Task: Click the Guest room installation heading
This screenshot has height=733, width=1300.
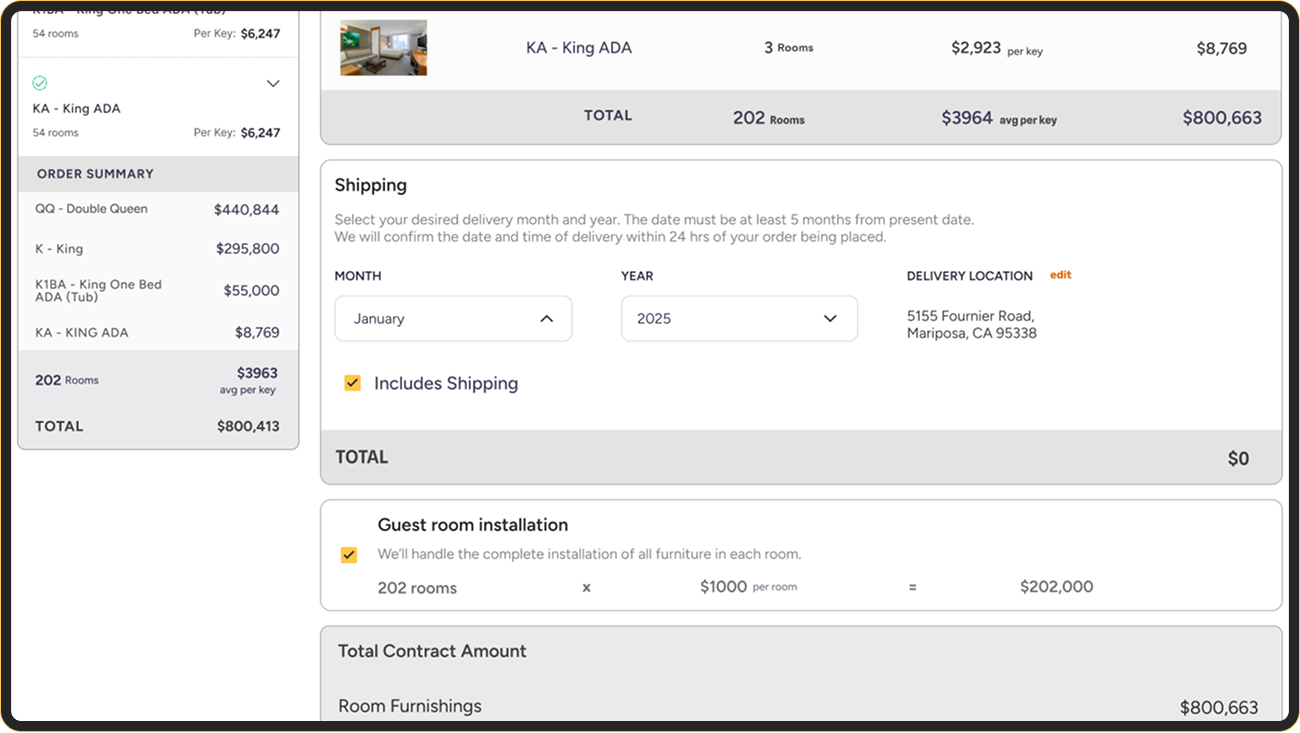Action: 472,525
